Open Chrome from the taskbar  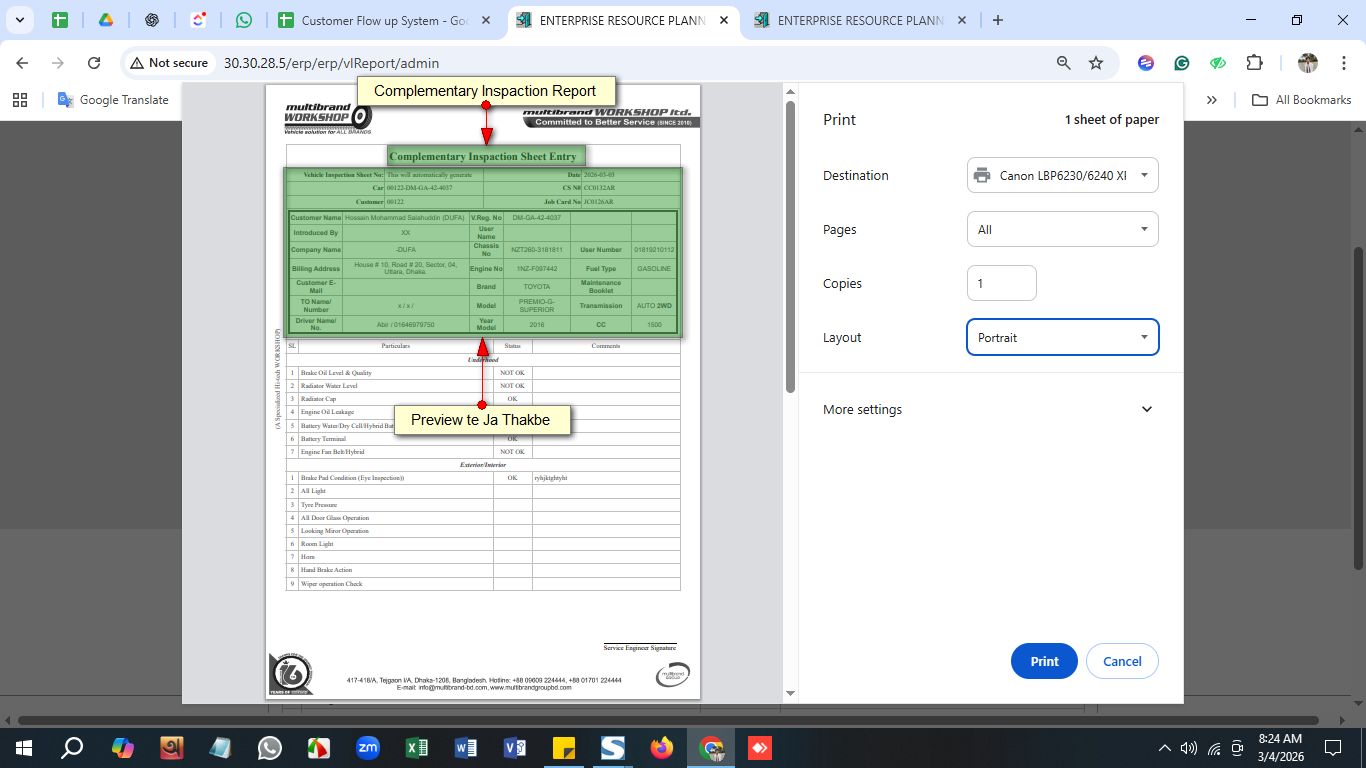click(711, 748)
